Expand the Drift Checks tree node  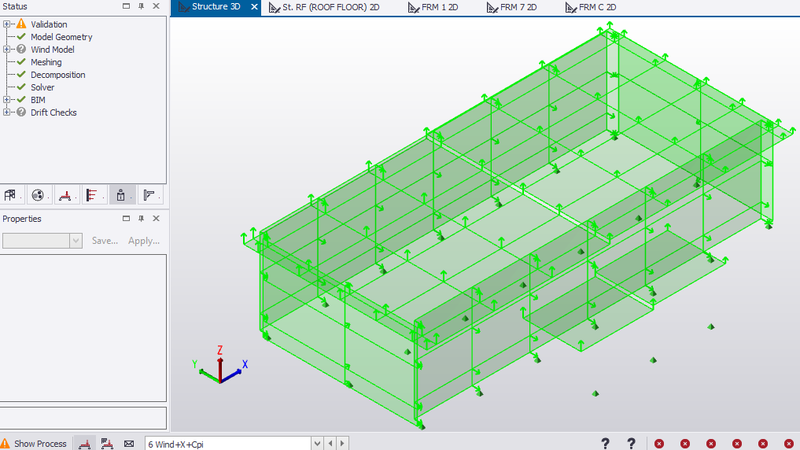tap(7, 112)
